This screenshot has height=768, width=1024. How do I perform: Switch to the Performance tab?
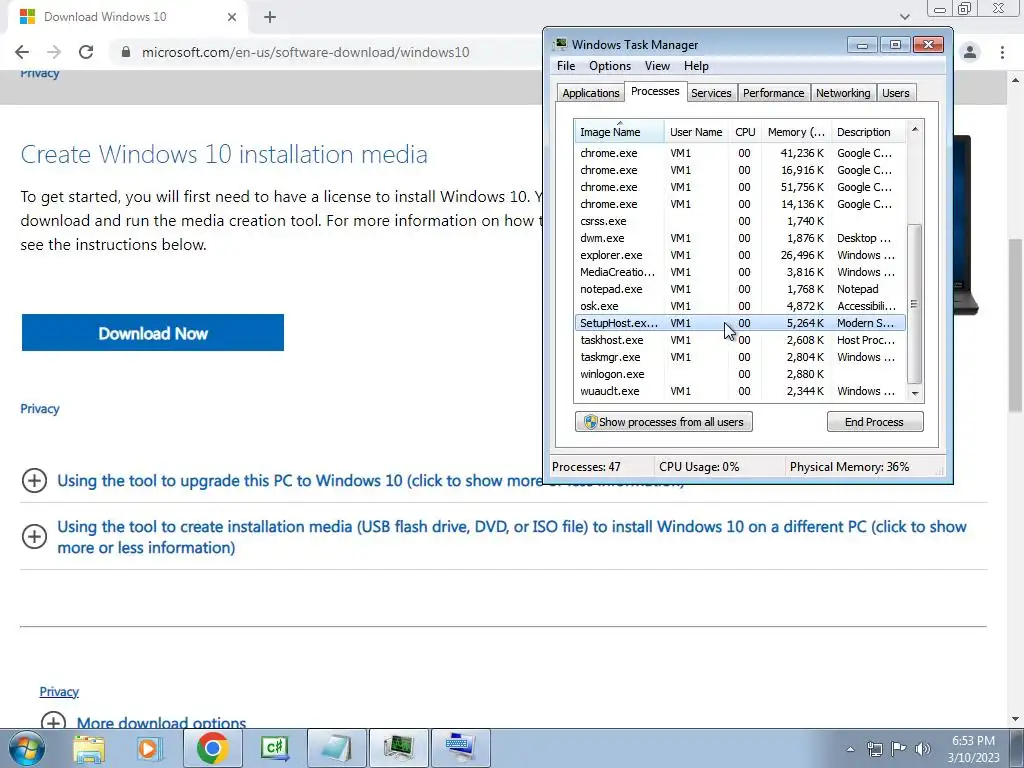[773, 93]
